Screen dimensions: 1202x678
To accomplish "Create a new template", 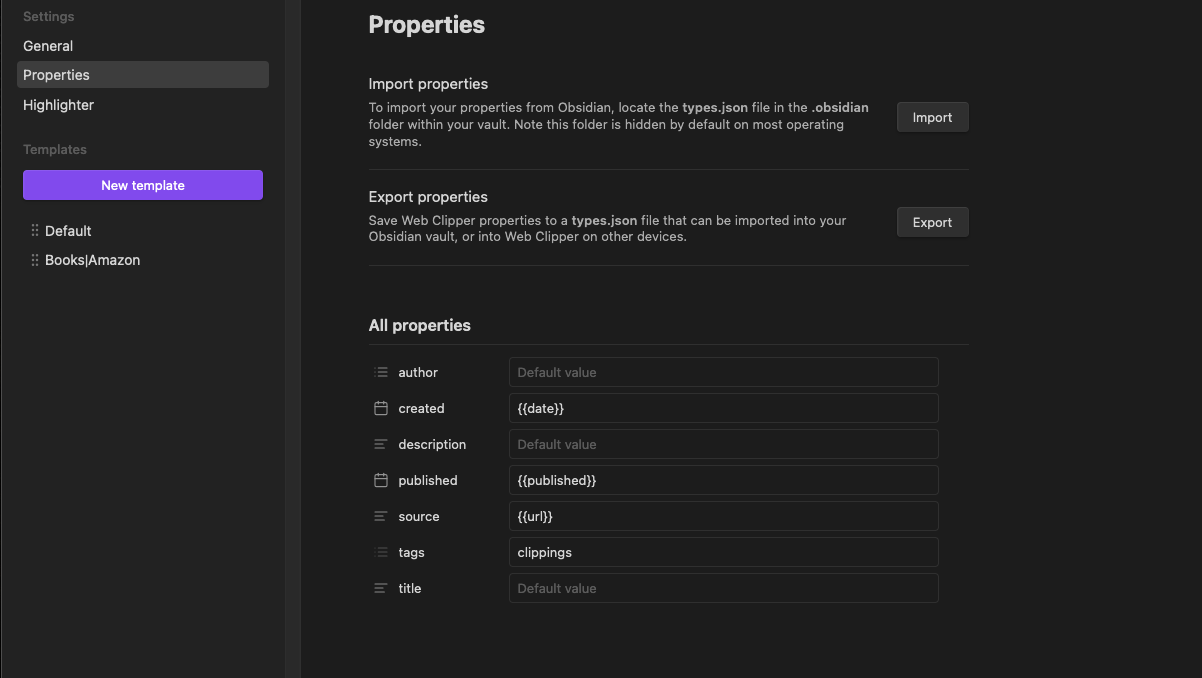I will click(x=143, y=185).
